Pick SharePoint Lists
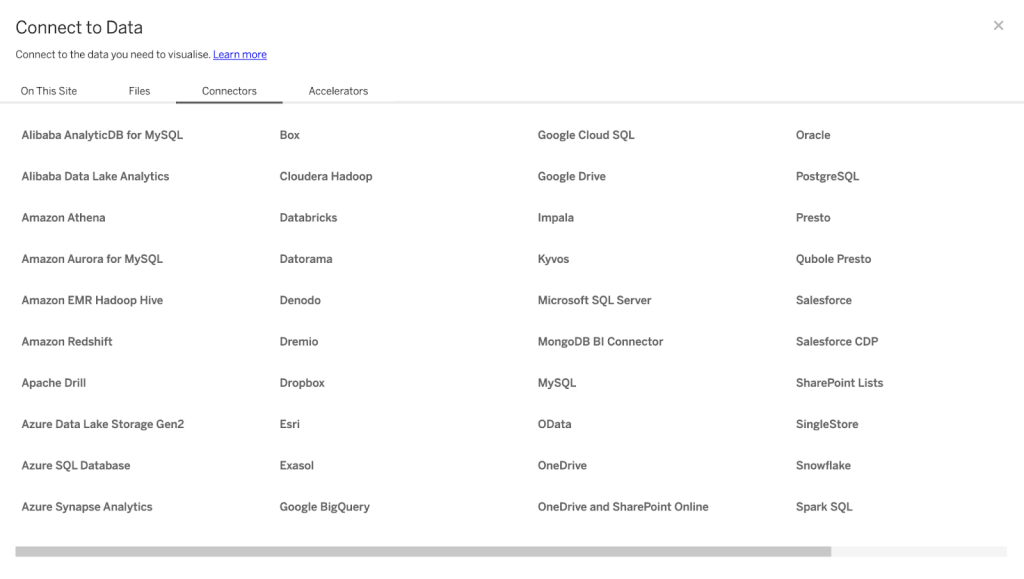1024x579 pixels. click(839, 383)
